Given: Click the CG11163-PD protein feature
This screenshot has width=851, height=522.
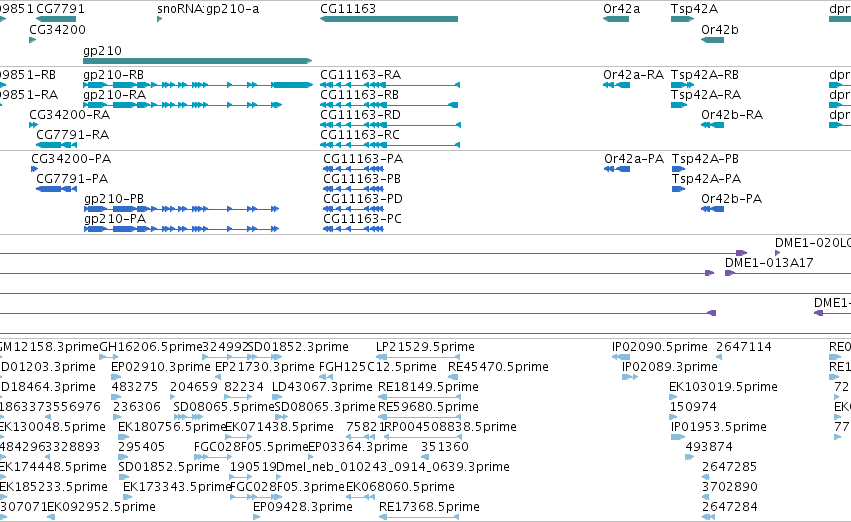Looking at the screenshot, I should 353,209.
